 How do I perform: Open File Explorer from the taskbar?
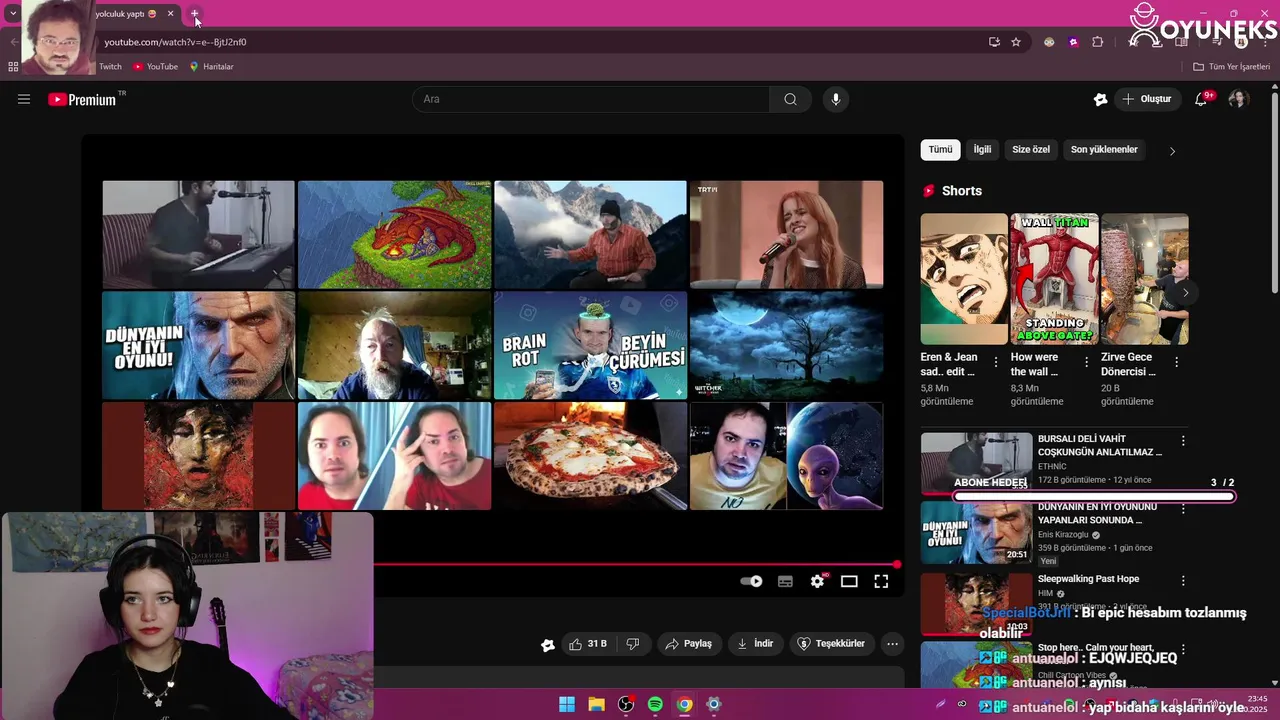tap(596, 704)
